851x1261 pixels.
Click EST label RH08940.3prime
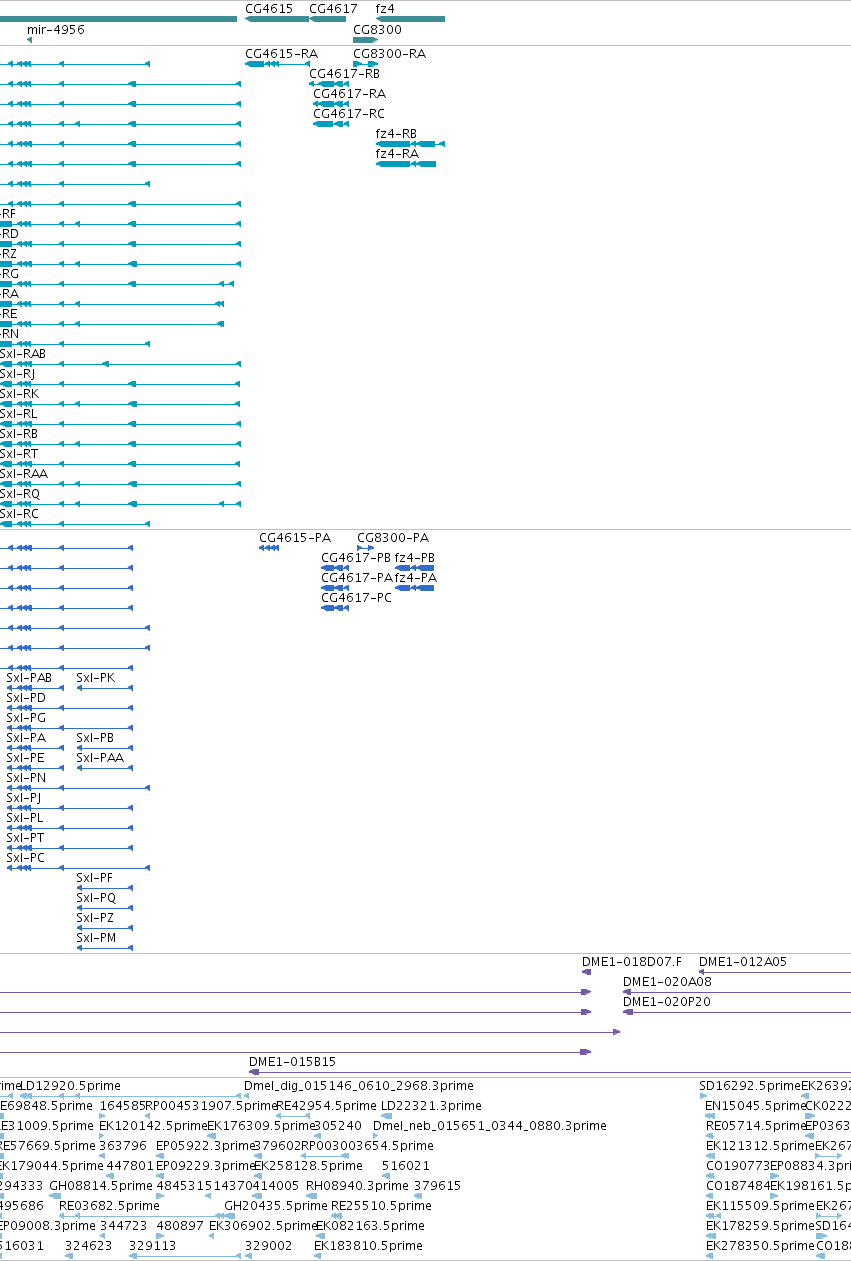357,1185
